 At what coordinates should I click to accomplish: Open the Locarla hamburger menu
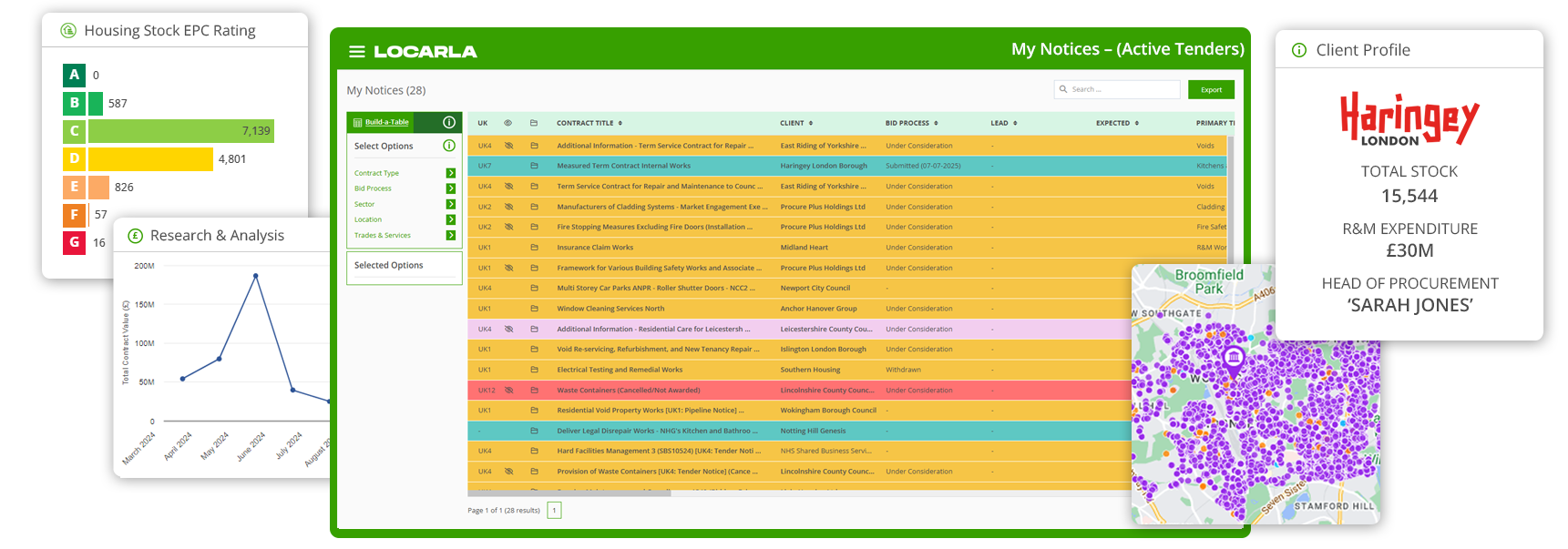357,52
